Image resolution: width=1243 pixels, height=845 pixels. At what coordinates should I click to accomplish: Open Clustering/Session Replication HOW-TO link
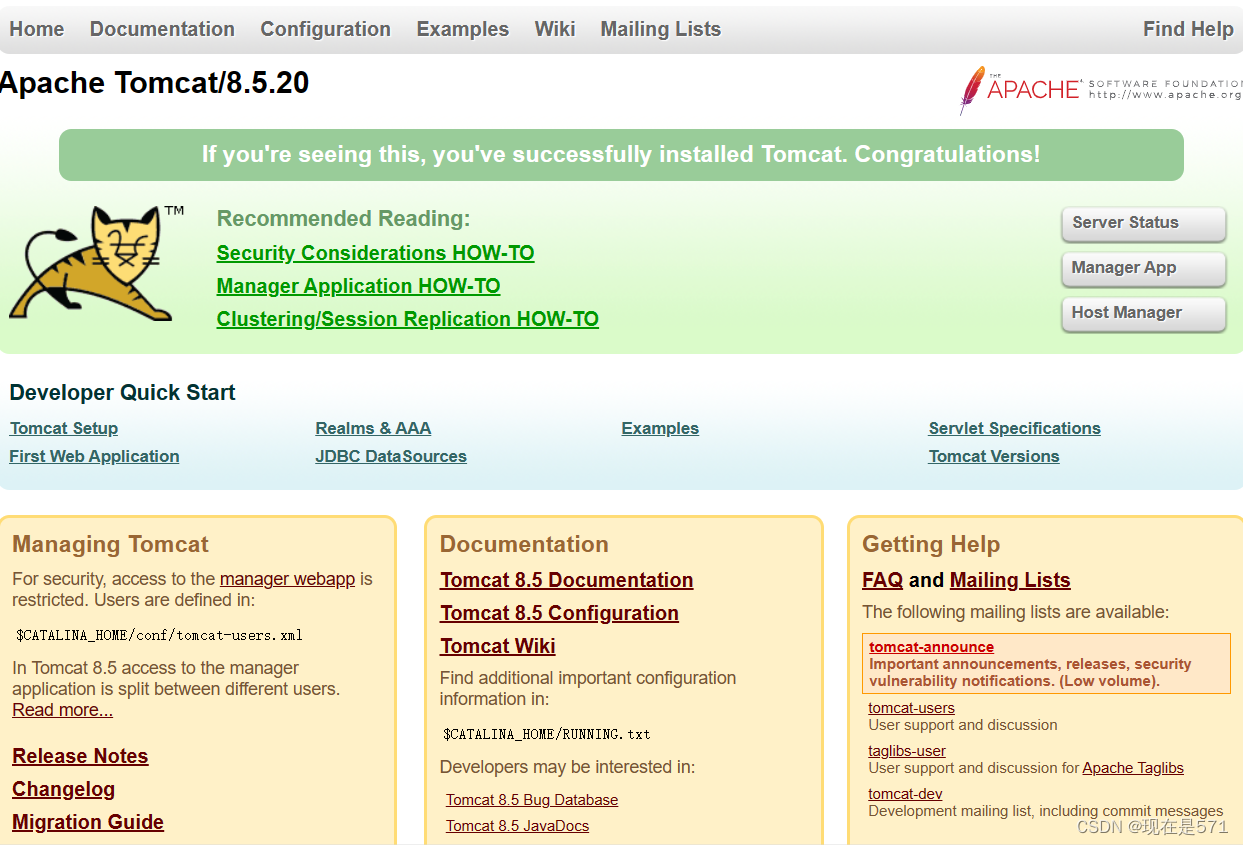pos(407,319)
